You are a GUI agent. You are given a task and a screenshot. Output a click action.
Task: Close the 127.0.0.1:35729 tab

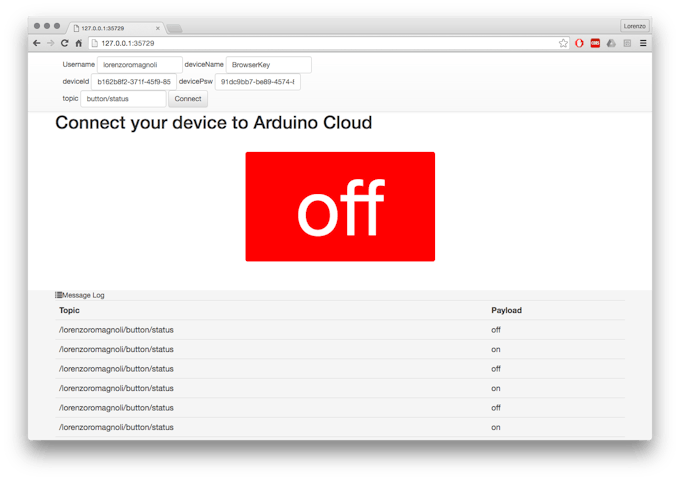(157, 28)
